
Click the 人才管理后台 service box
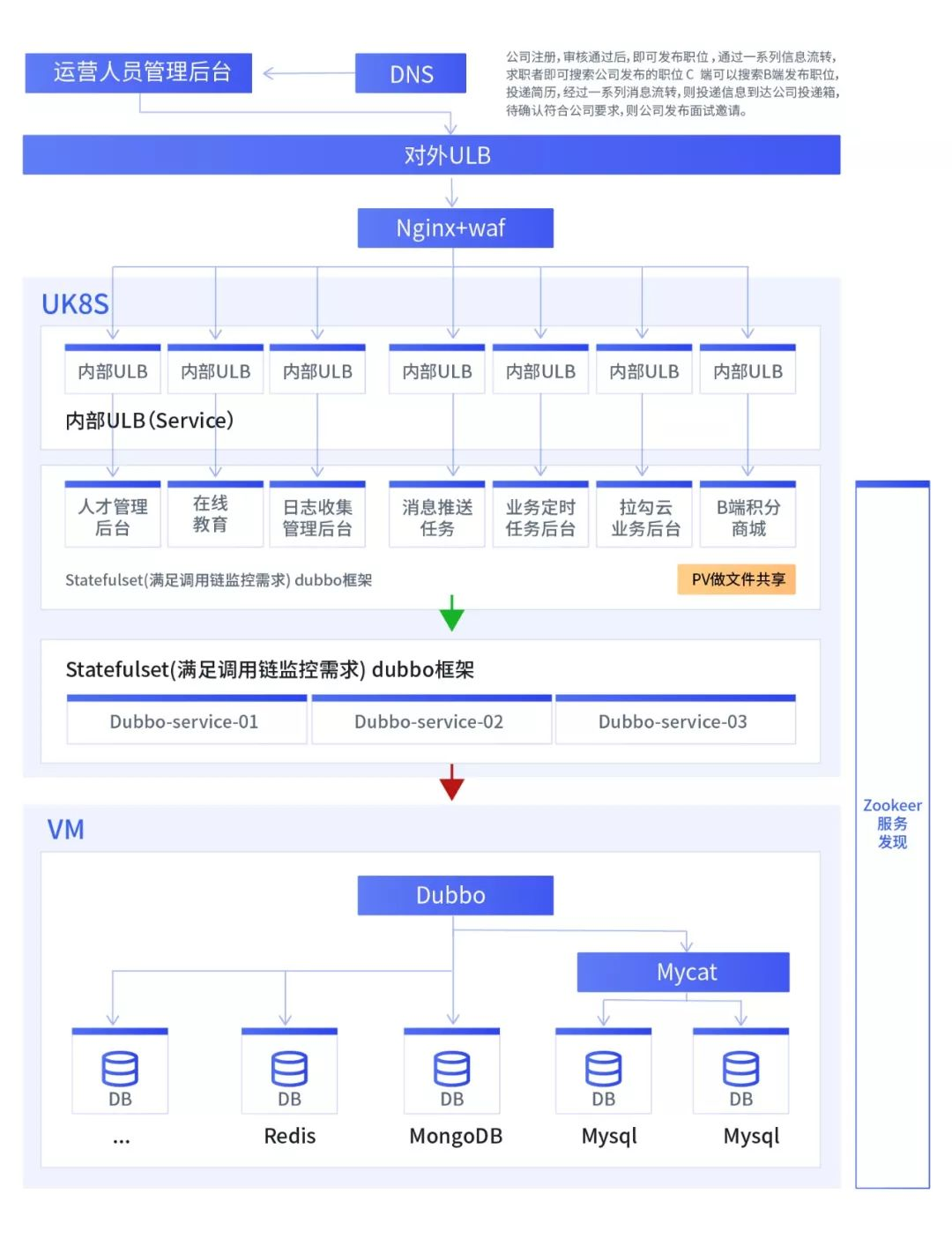[x=113, y=514]
